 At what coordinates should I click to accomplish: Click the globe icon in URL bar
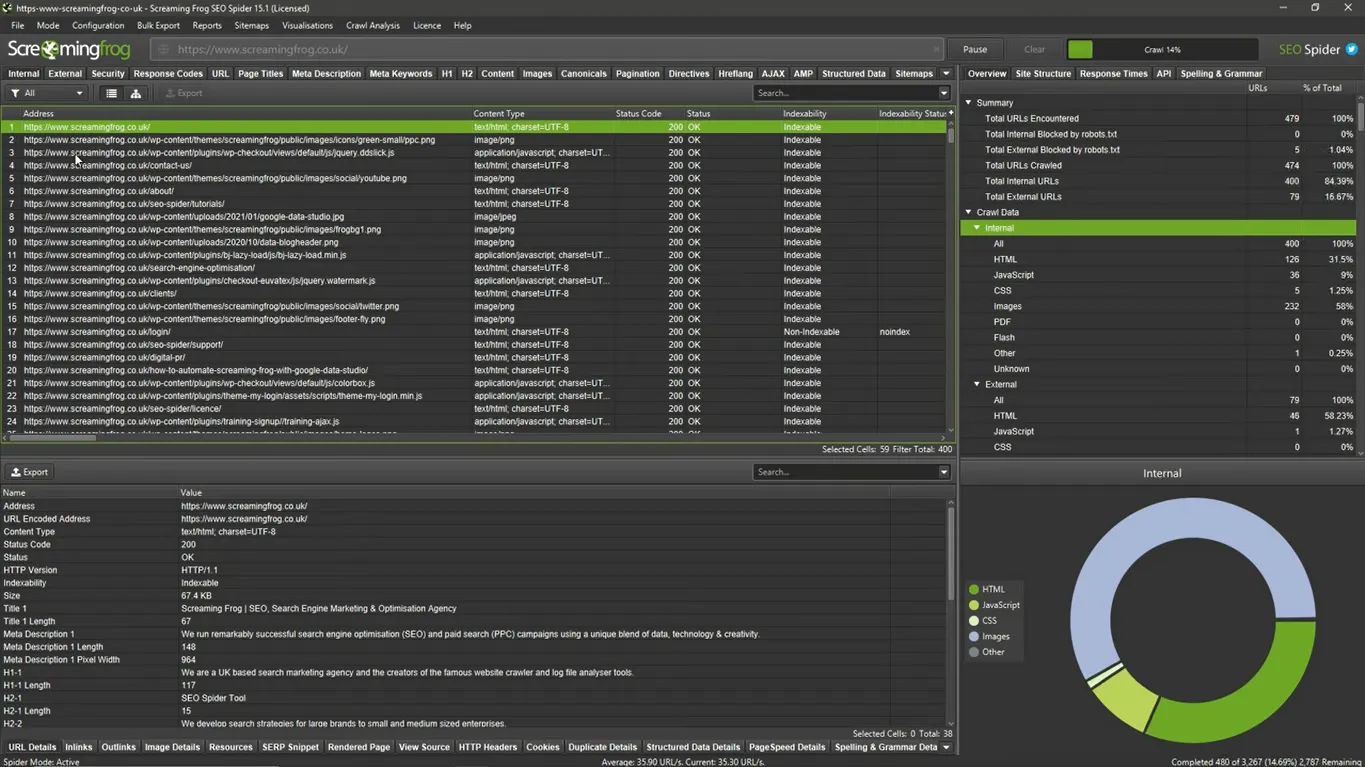[163, 49]
